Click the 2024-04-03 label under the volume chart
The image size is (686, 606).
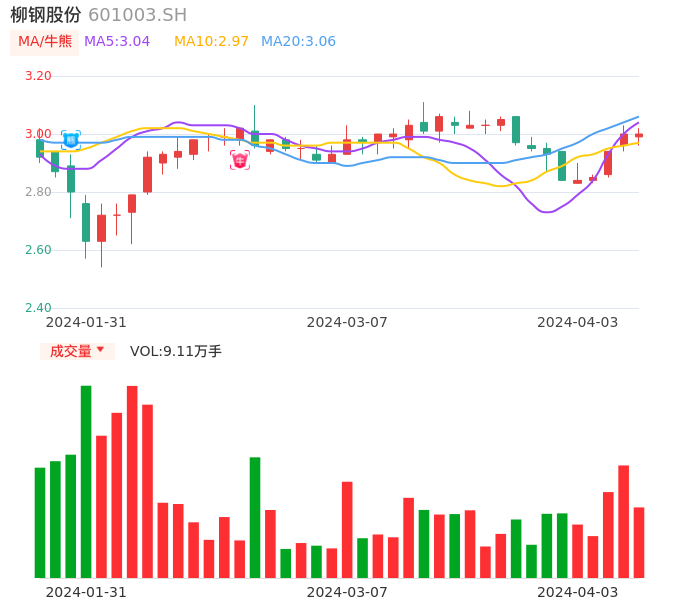577,592
